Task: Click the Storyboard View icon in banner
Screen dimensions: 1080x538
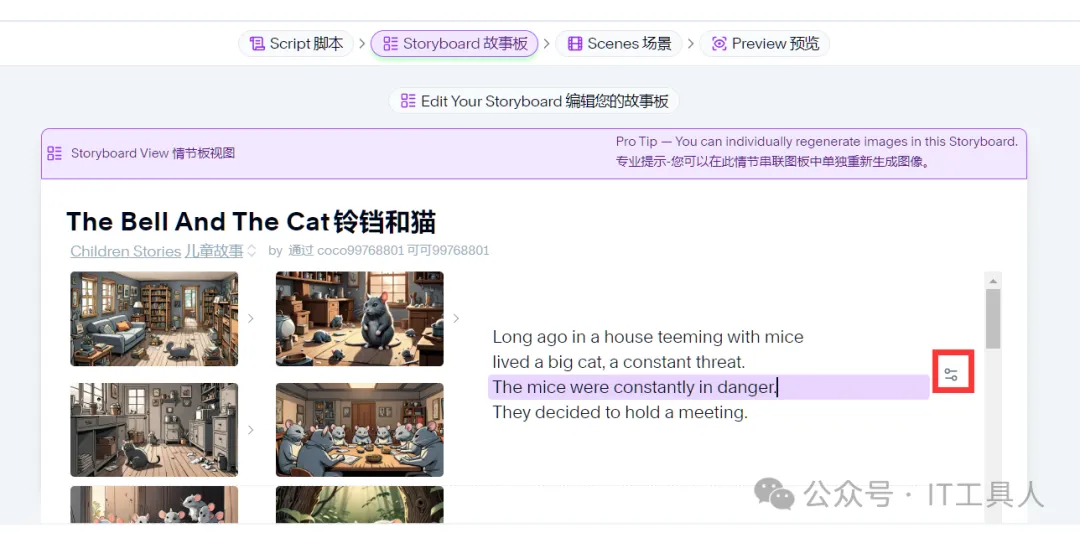Action: [54, 153]
